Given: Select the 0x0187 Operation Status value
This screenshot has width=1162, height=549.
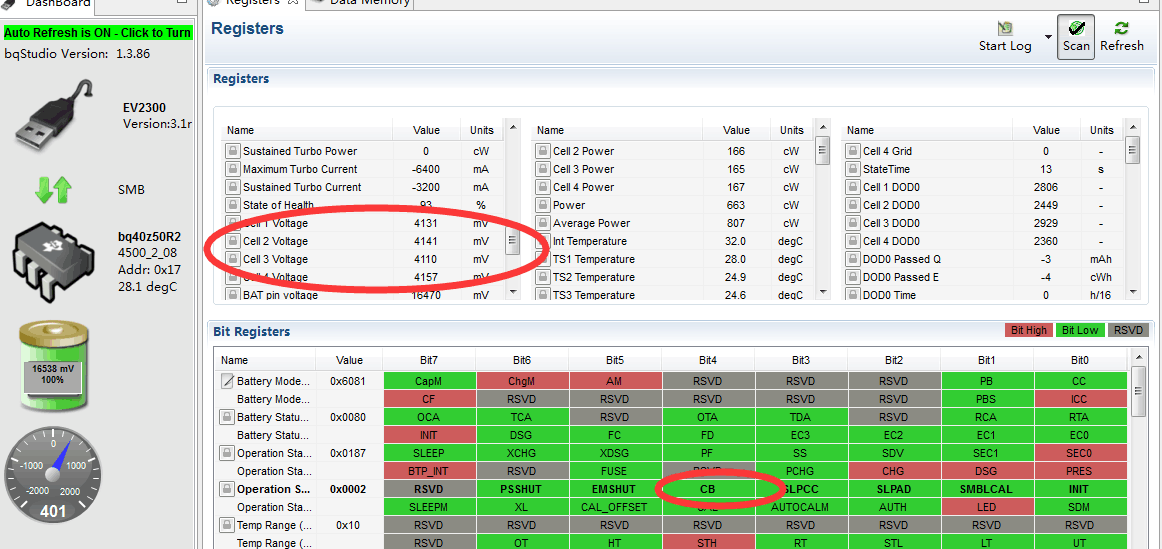Looking at the screenshot, I should [x=348, y=453].
